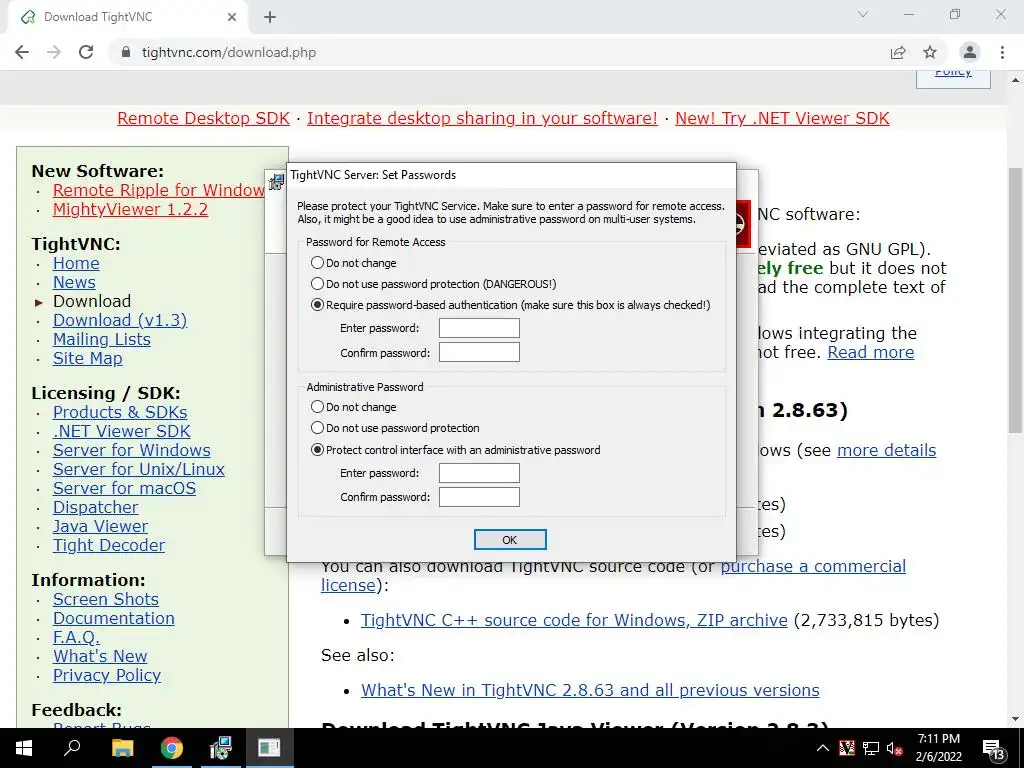Screen dimensions: 1024x768
Task: Click administrative Enter password field
Action: click(x=479, y=473)
